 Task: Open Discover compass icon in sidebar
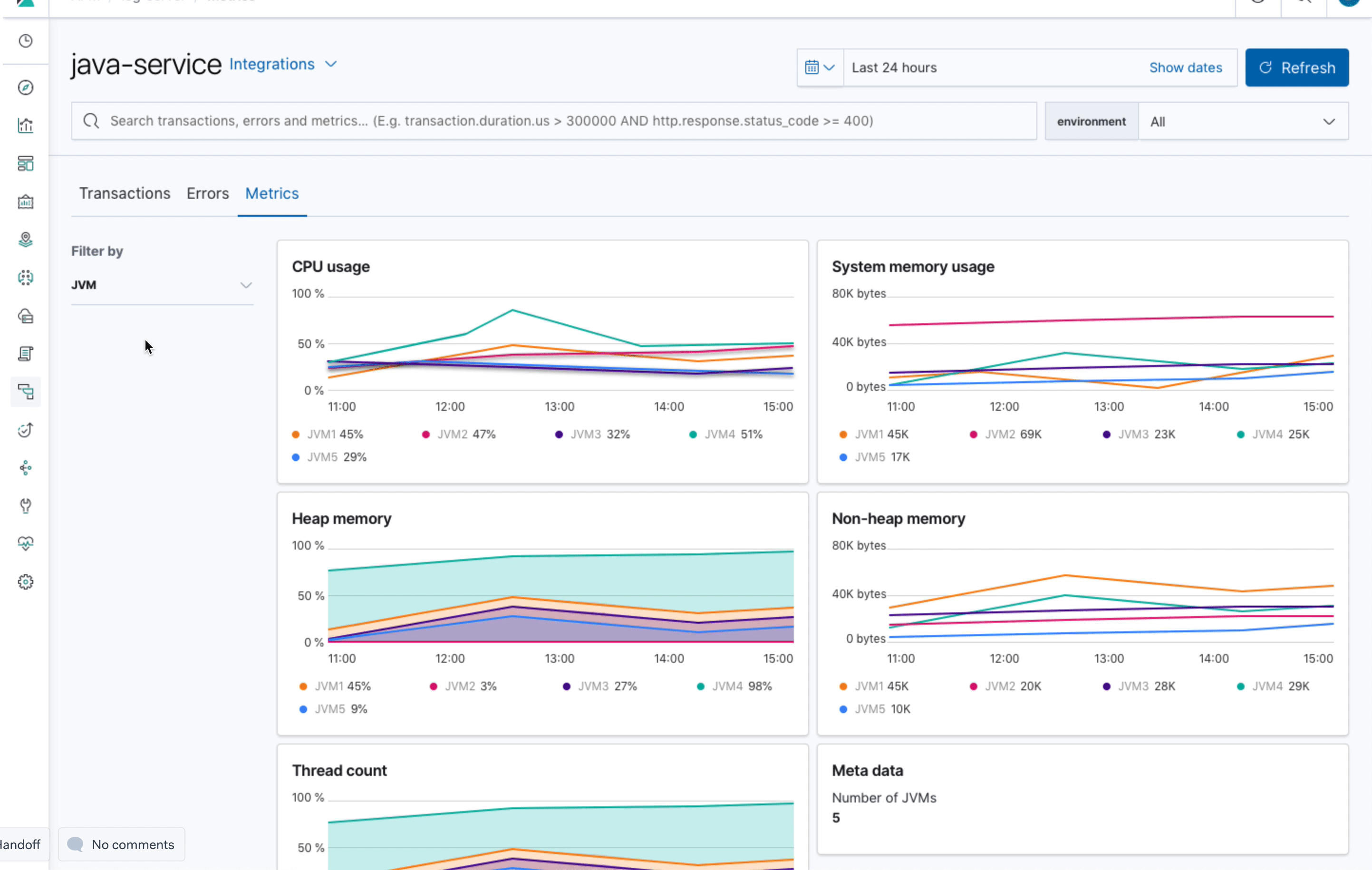coord(26,88)
